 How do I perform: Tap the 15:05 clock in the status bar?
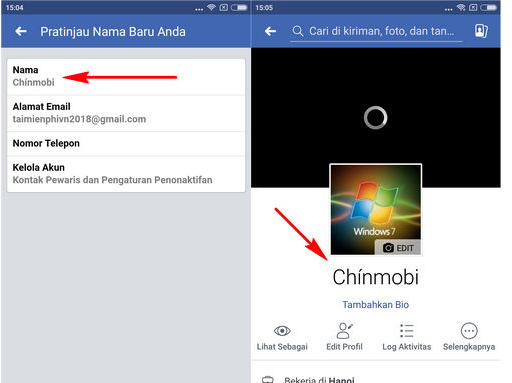264,7
